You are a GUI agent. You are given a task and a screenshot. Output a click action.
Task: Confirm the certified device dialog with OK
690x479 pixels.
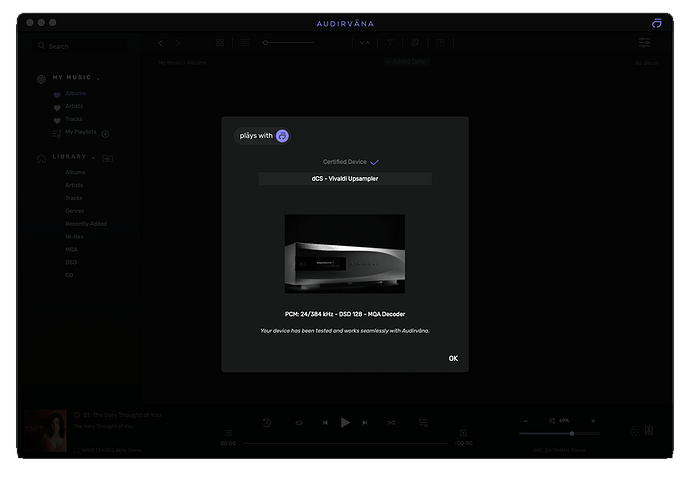[453, 358]
